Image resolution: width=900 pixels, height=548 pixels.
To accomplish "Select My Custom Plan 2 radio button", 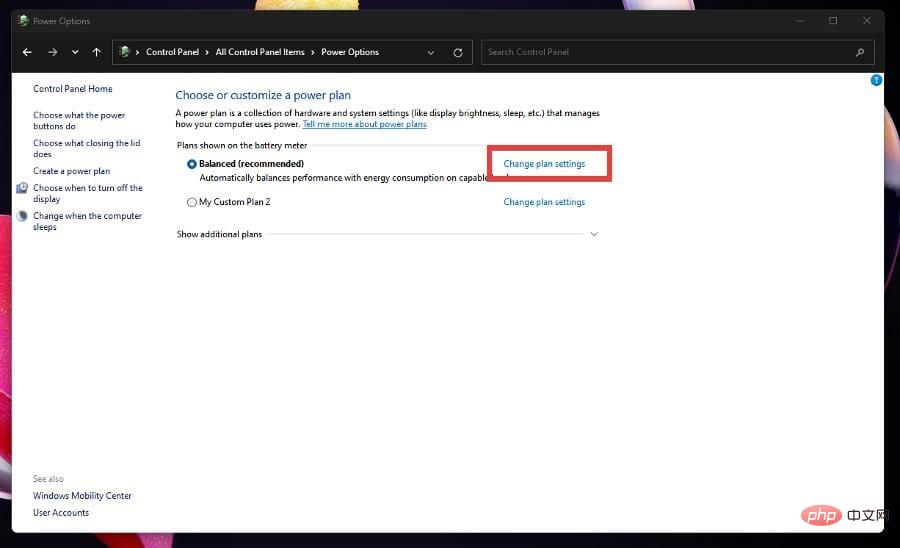I will pyautogui.click(x=192, y=202).
